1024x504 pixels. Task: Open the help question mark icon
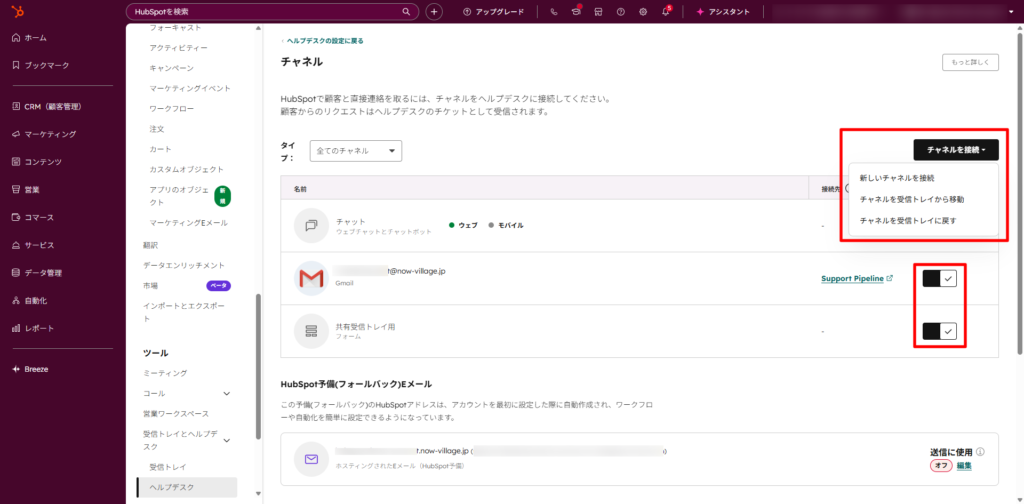[620, 12]
